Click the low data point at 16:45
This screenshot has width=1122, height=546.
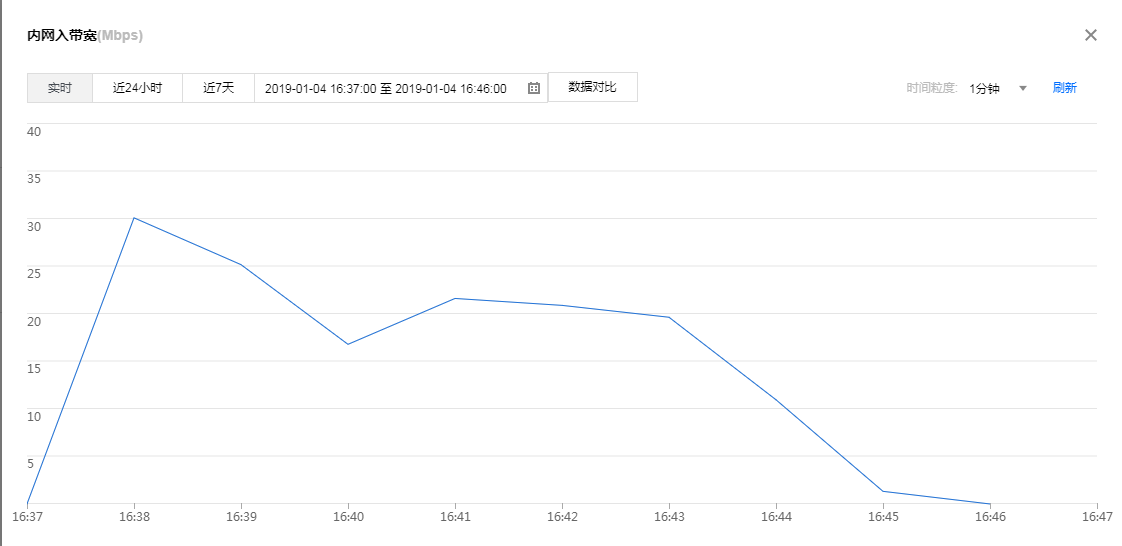[883, 491]
